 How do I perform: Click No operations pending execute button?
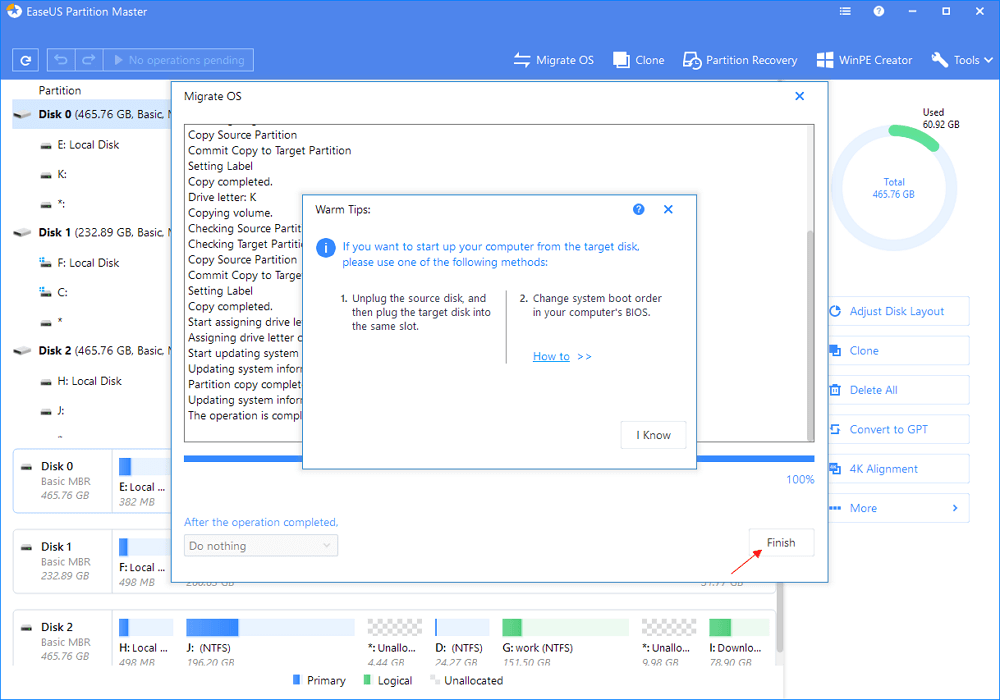(x=179, y=60)
